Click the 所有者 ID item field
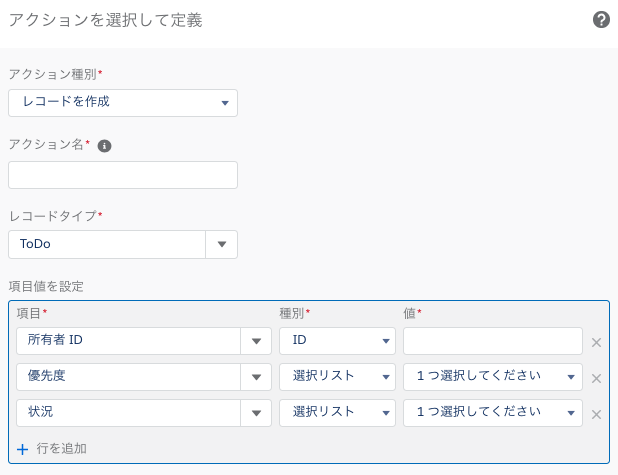Screen dimensions: 618x475 (128, 341)
